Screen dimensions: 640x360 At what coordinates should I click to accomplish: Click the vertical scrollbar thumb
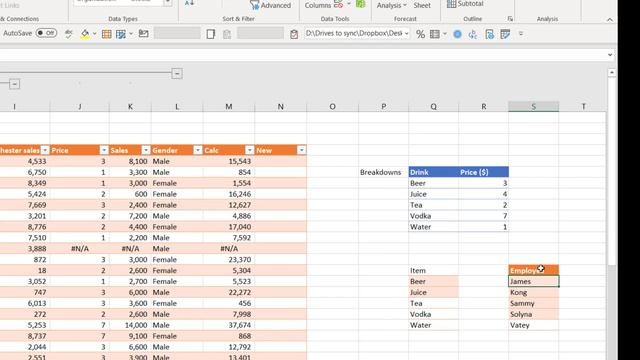pos(611,171)
